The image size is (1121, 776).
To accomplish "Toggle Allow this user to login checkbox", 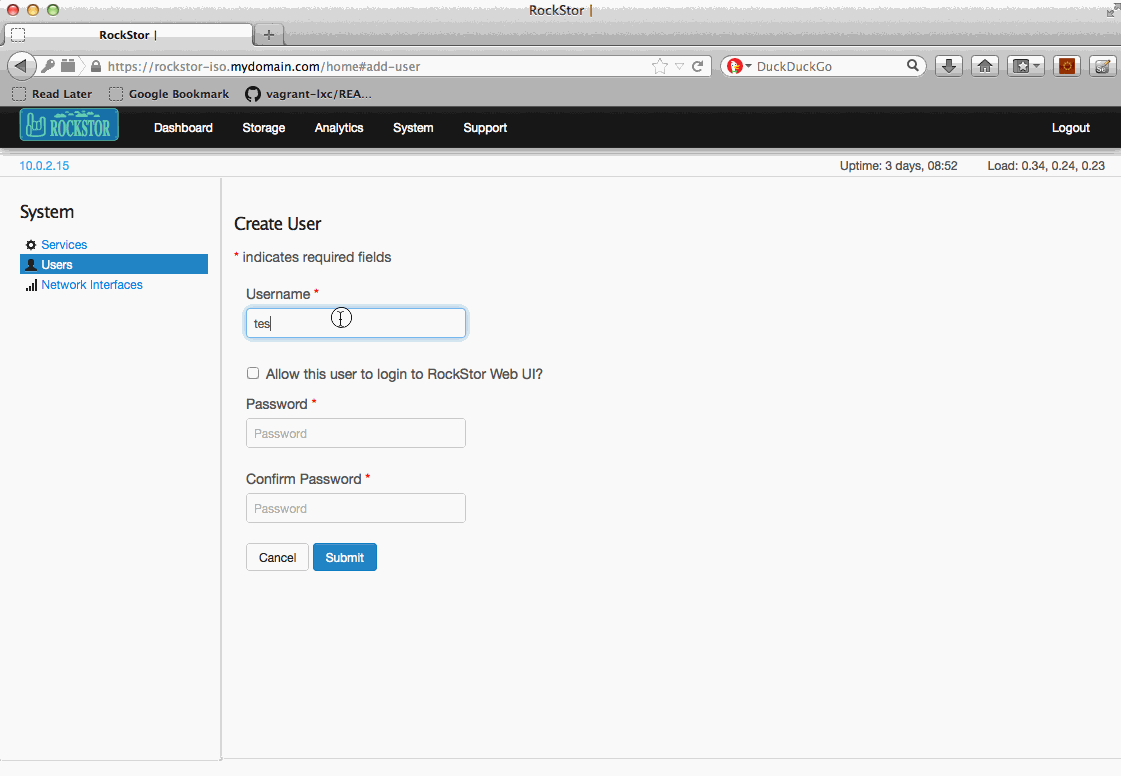I will coord(253,373).
